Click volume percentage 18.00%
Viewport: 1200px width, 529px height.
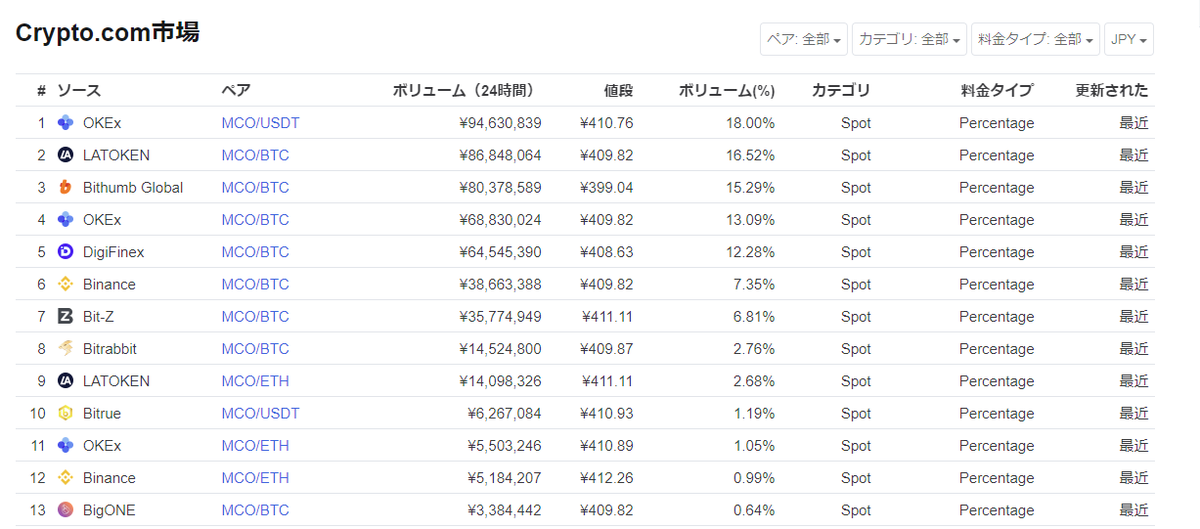(750, 123)
